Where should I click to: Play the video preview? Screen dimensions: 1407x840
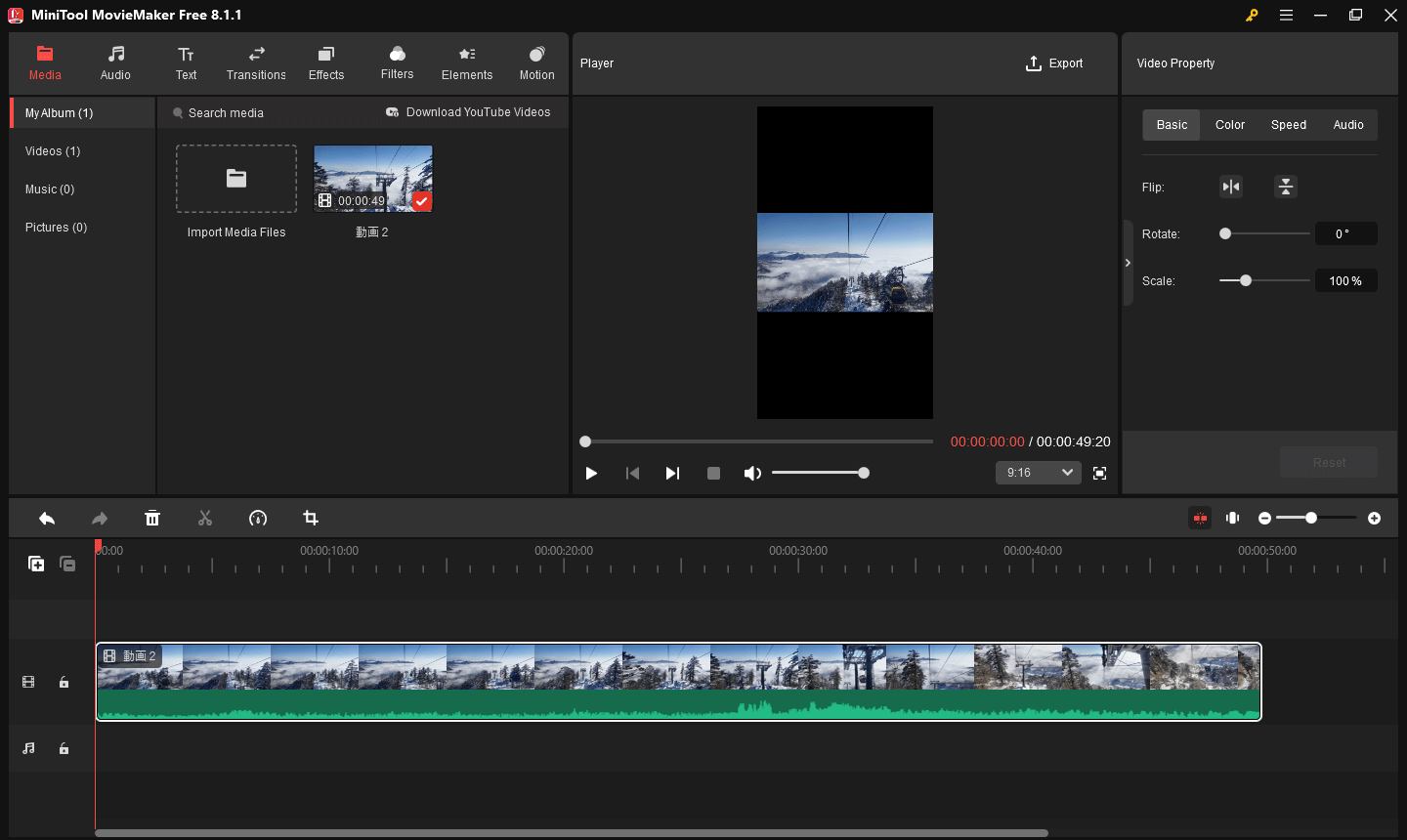coord(591,473)
